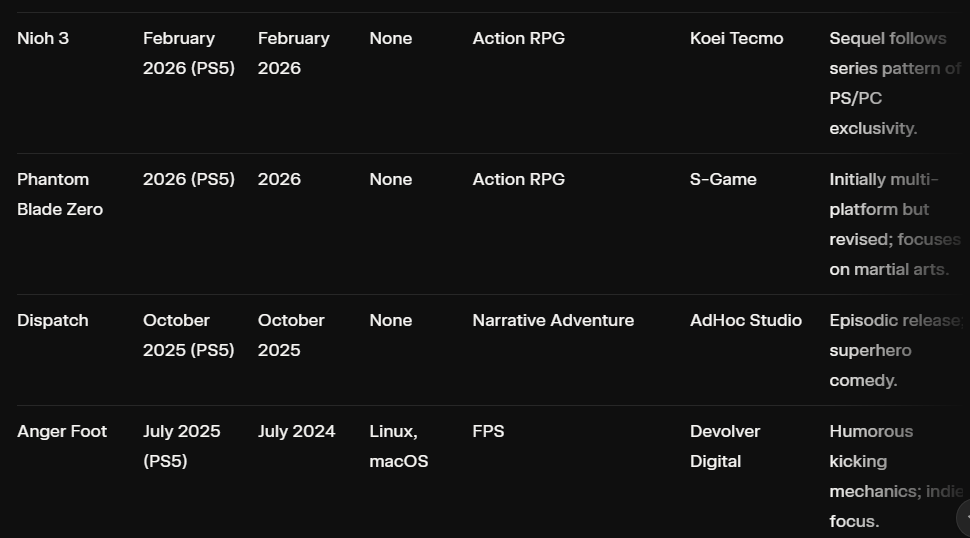Click the AdHoc Studio publisher text
The width and height of the screenshot is (970, 538).
[745, 321]
